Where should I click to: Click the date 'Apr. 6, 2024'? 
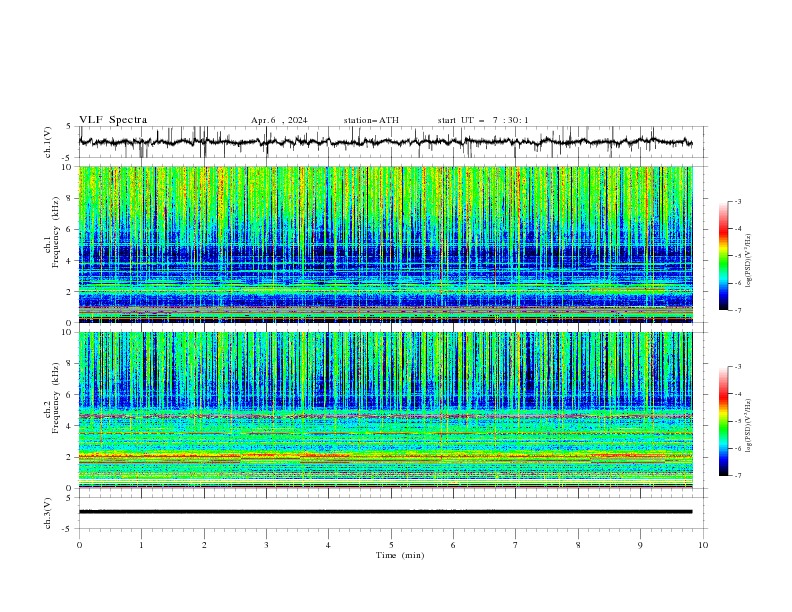coord(279,120)
